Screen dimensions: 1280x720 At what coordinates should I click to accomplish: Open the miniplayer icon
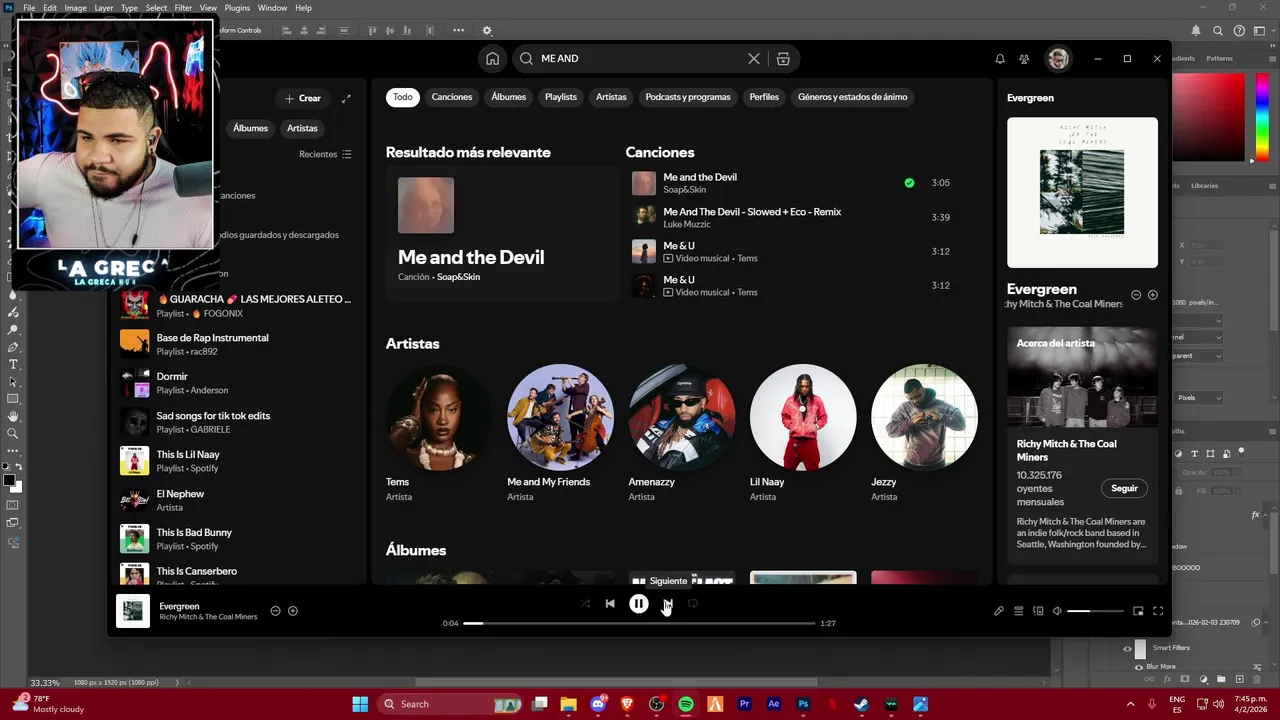[x=1138, y=611]
